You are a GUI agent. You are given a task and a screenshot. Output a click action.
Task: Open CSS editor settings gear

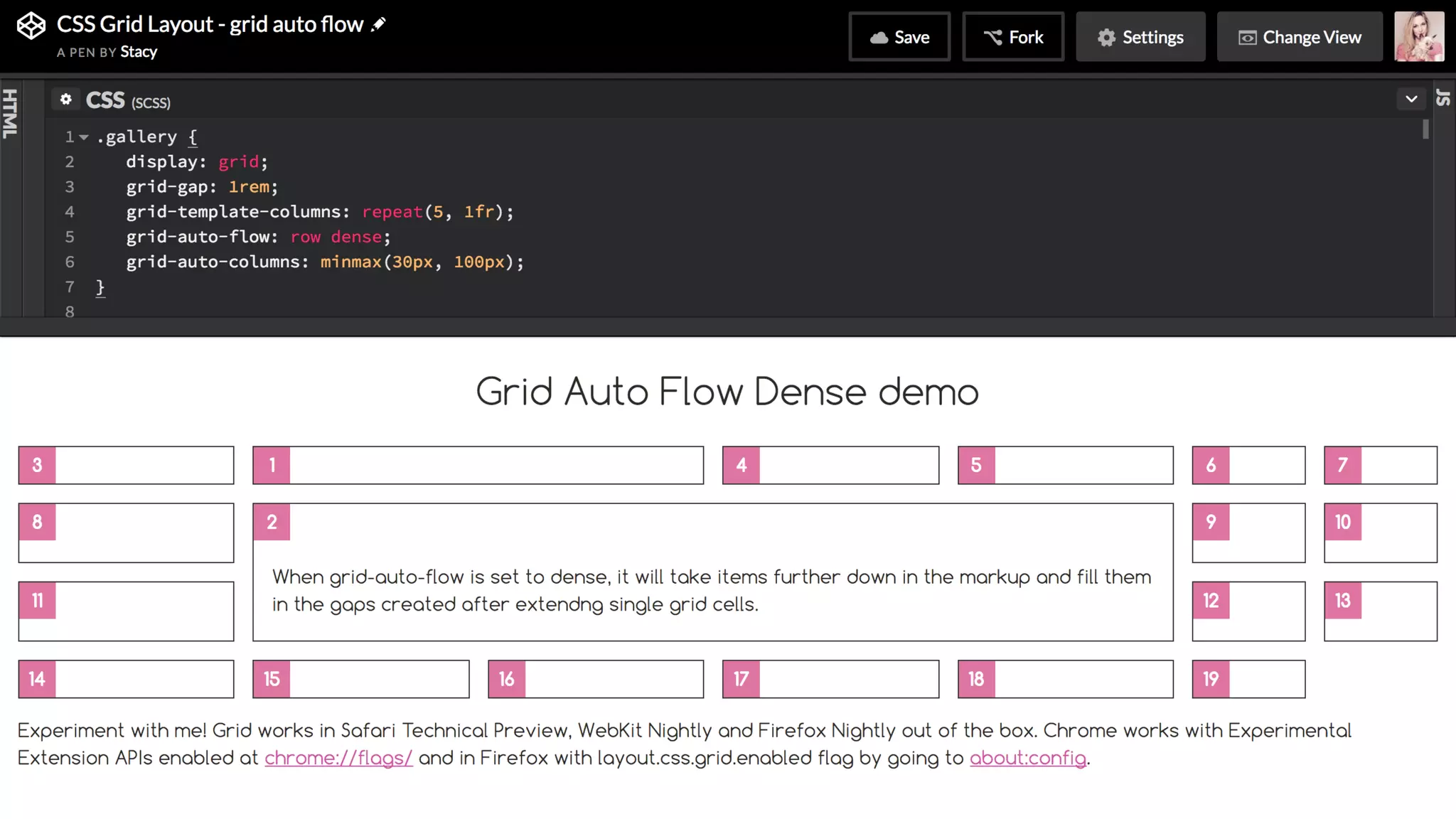66,100
